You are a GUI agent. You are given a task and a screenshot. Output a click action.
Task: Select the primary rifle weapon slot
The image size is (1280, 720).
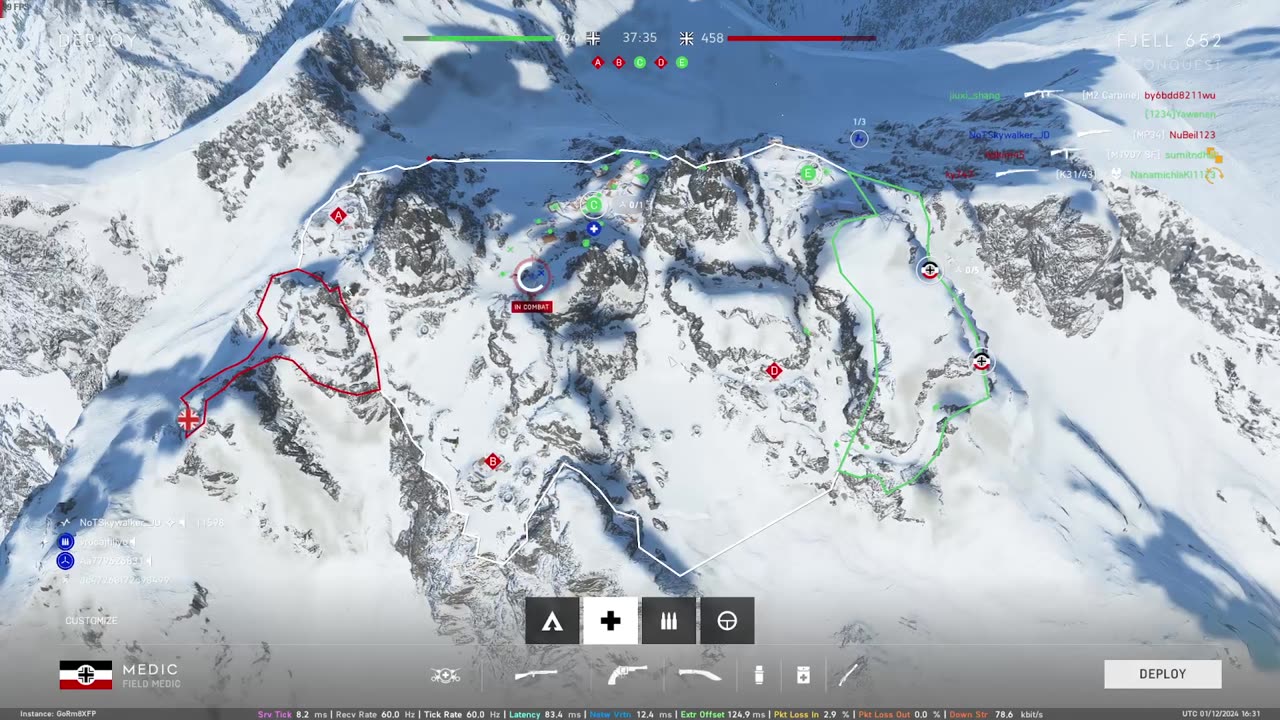coord(536,676)
